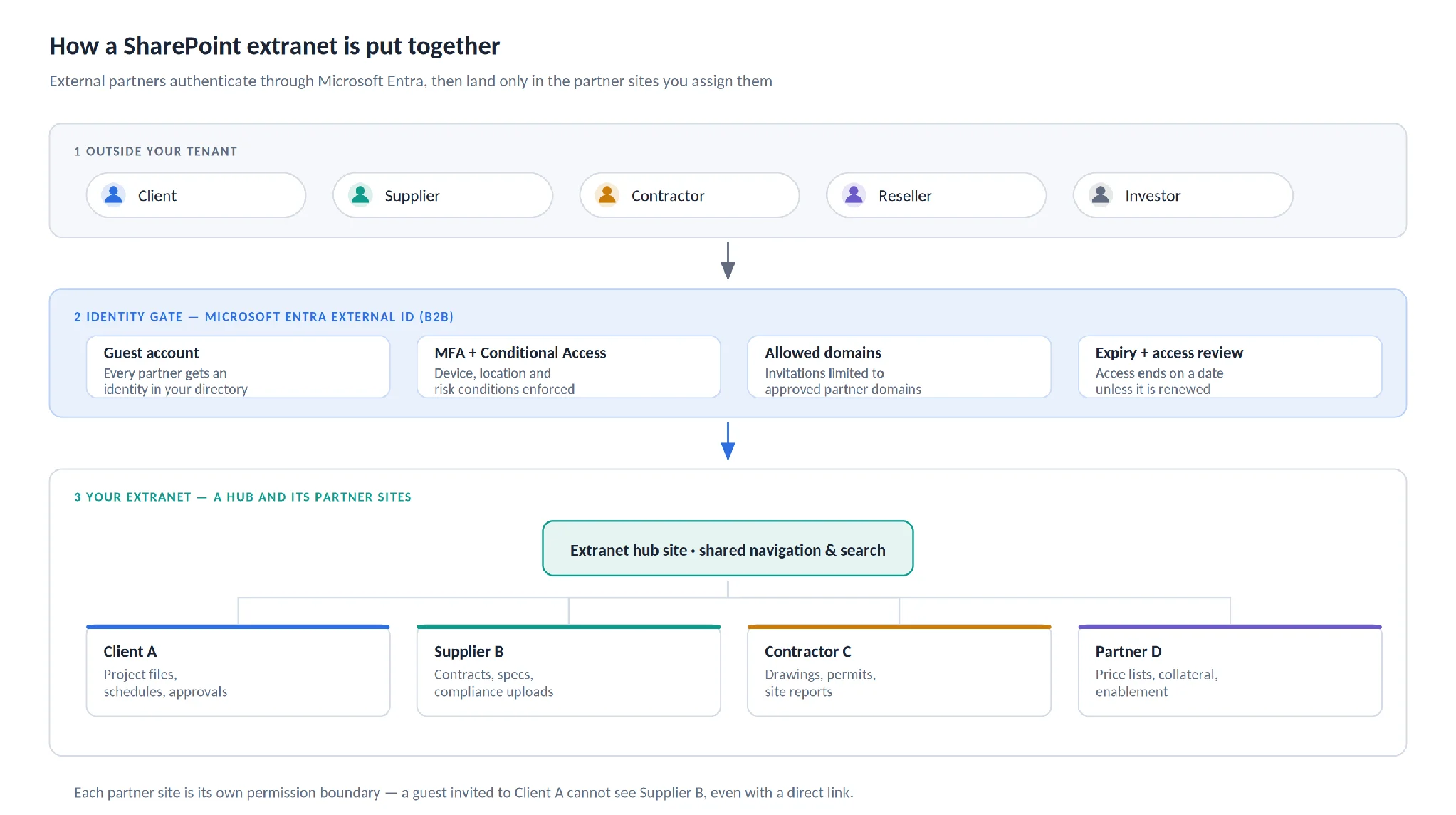
Task: Select the Client pill label
Action: click(157, 196)
